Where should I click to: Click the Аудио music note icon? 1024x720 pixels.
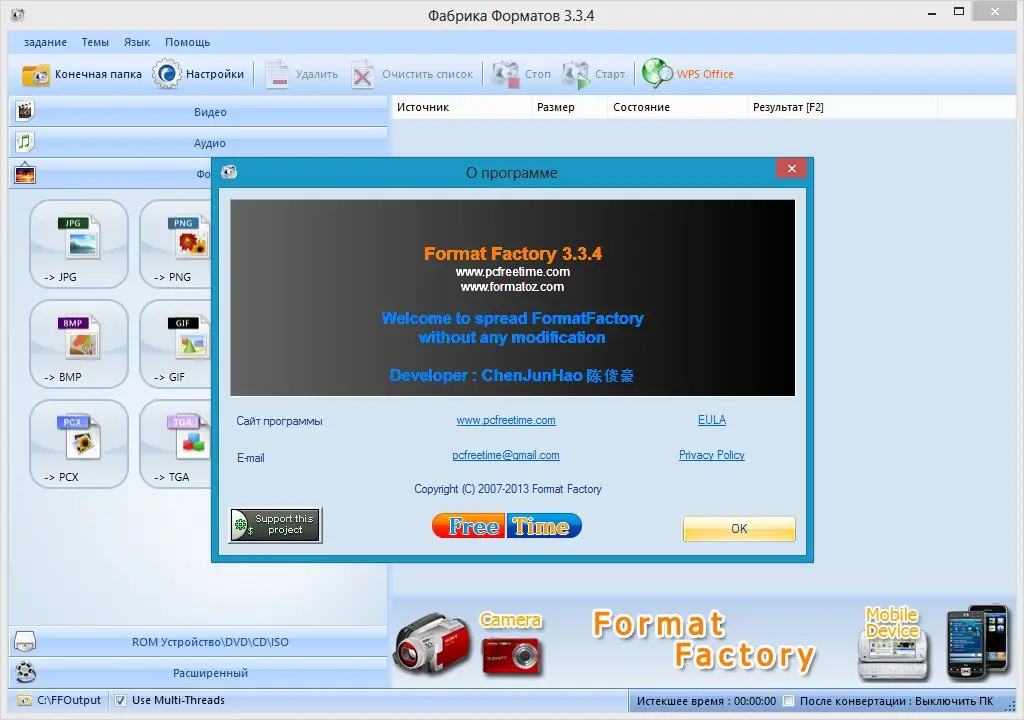[x=25, y=142]
